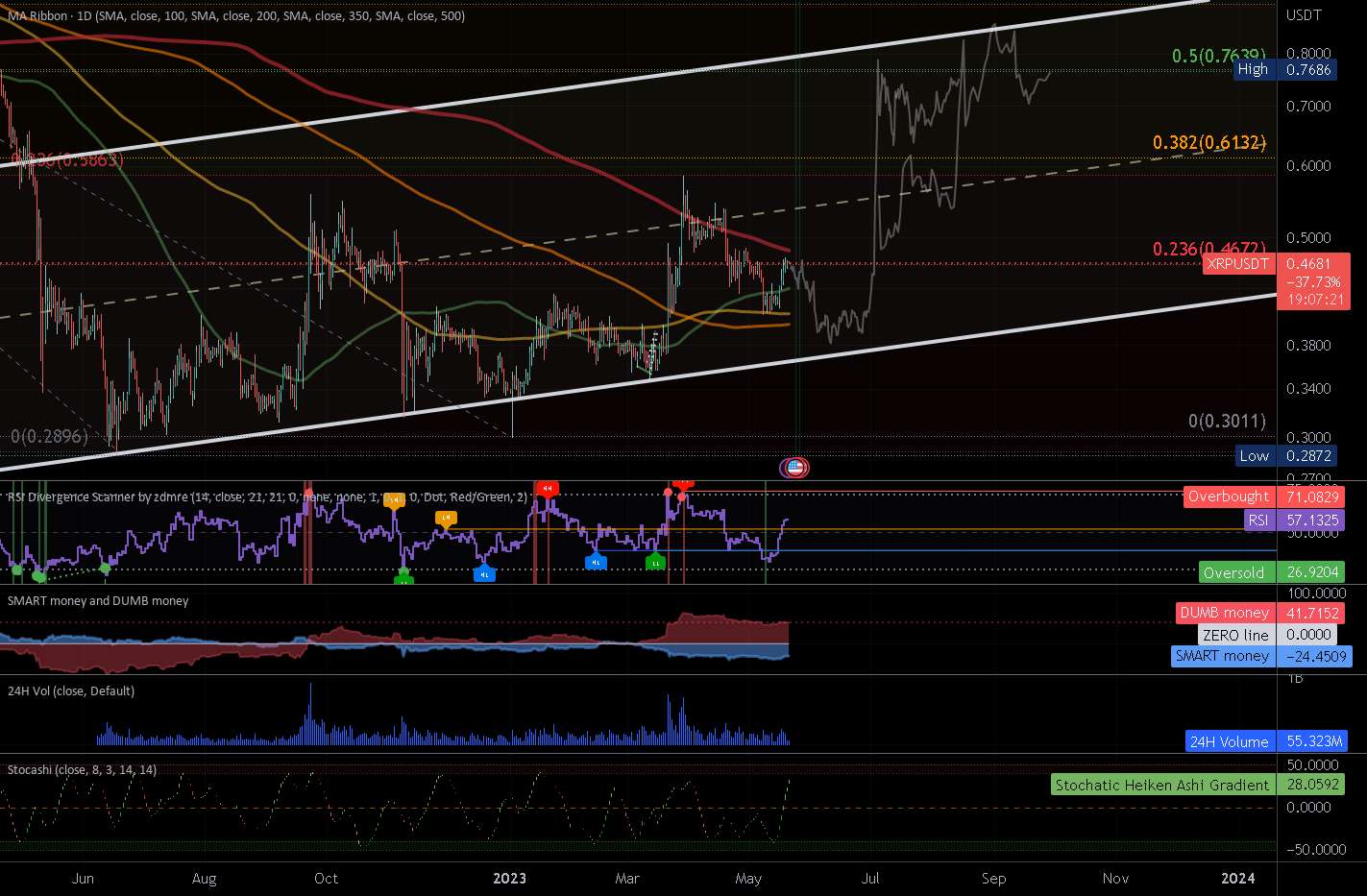Click the 0.3000 price axis tick
The height and width of the screenshot is (896, 1367).
[1308, 437]
